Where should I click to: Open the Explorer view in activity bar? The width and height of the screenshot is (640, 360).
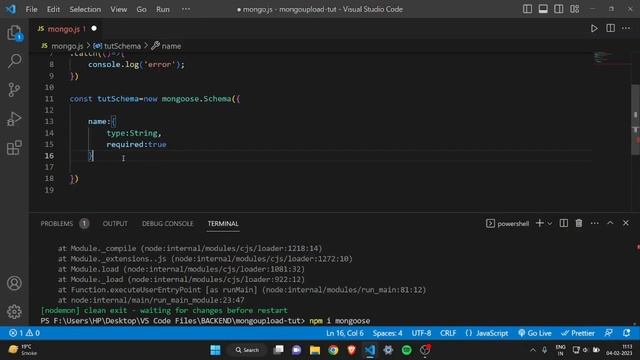click(x=14, y=33)
